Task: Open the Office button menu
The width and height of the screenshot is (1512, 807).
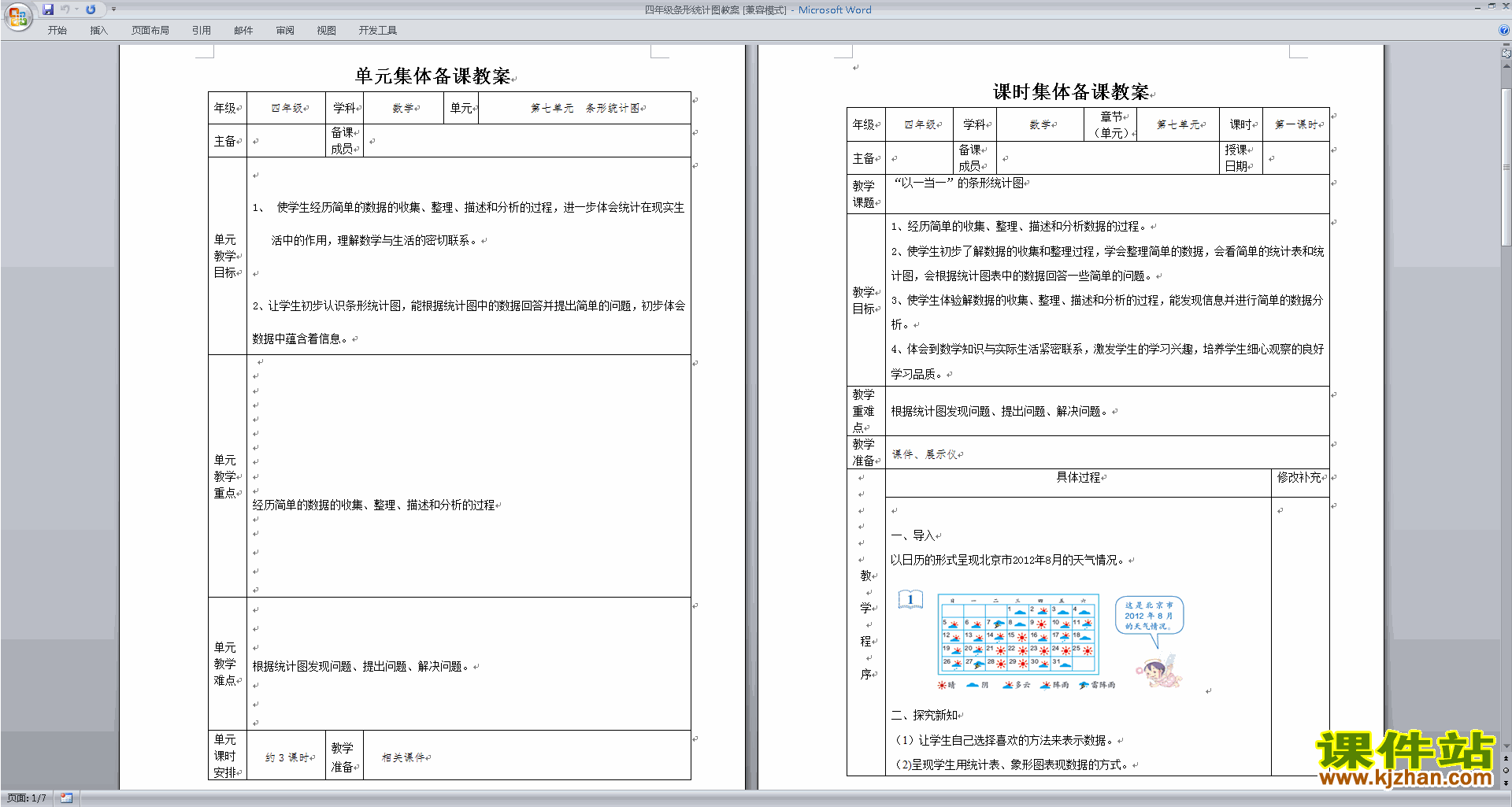Action: [x=18, y=16]
